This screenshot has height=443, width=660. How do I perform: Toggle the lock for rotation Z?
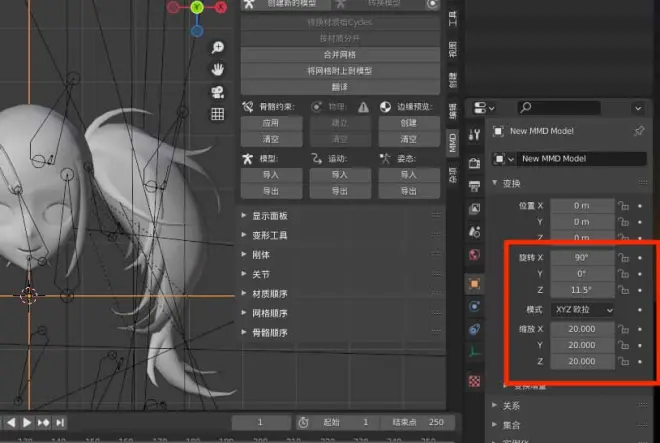tap(623, 290)
